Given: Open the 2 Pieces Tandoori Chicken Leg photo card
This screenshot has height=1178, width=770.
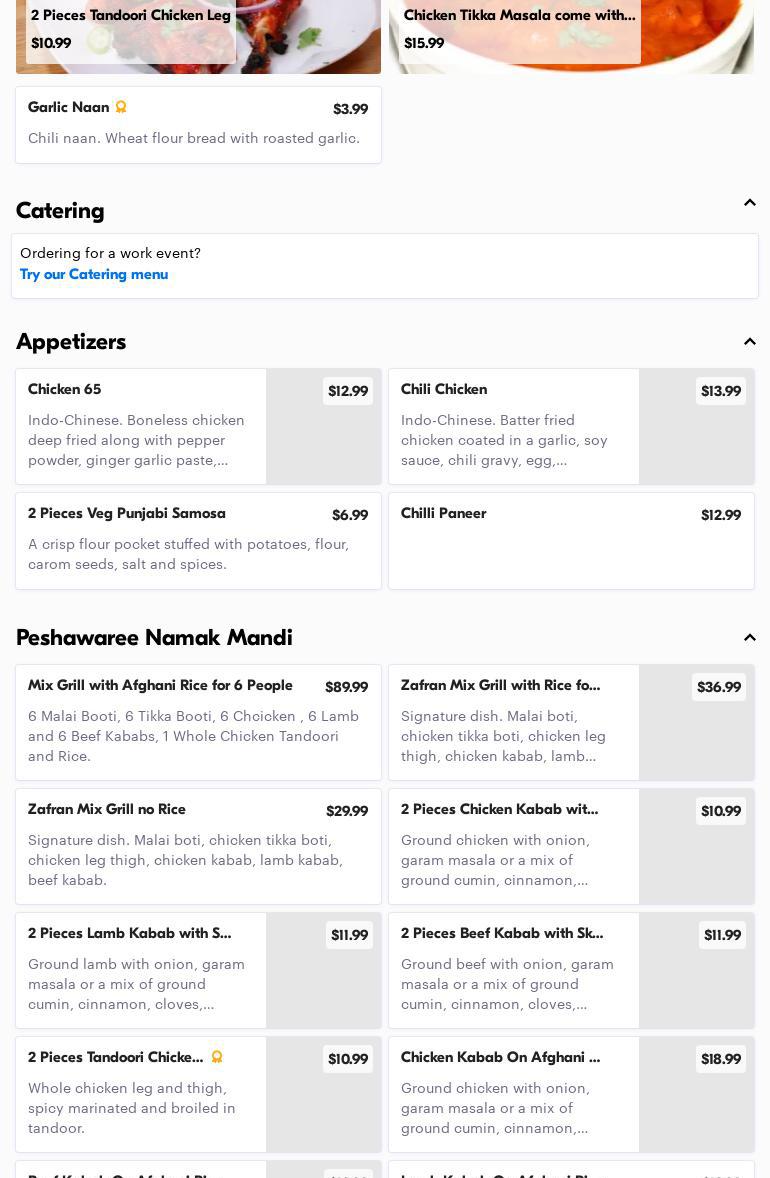Looking at the screenshot, I should click(198, 36).
